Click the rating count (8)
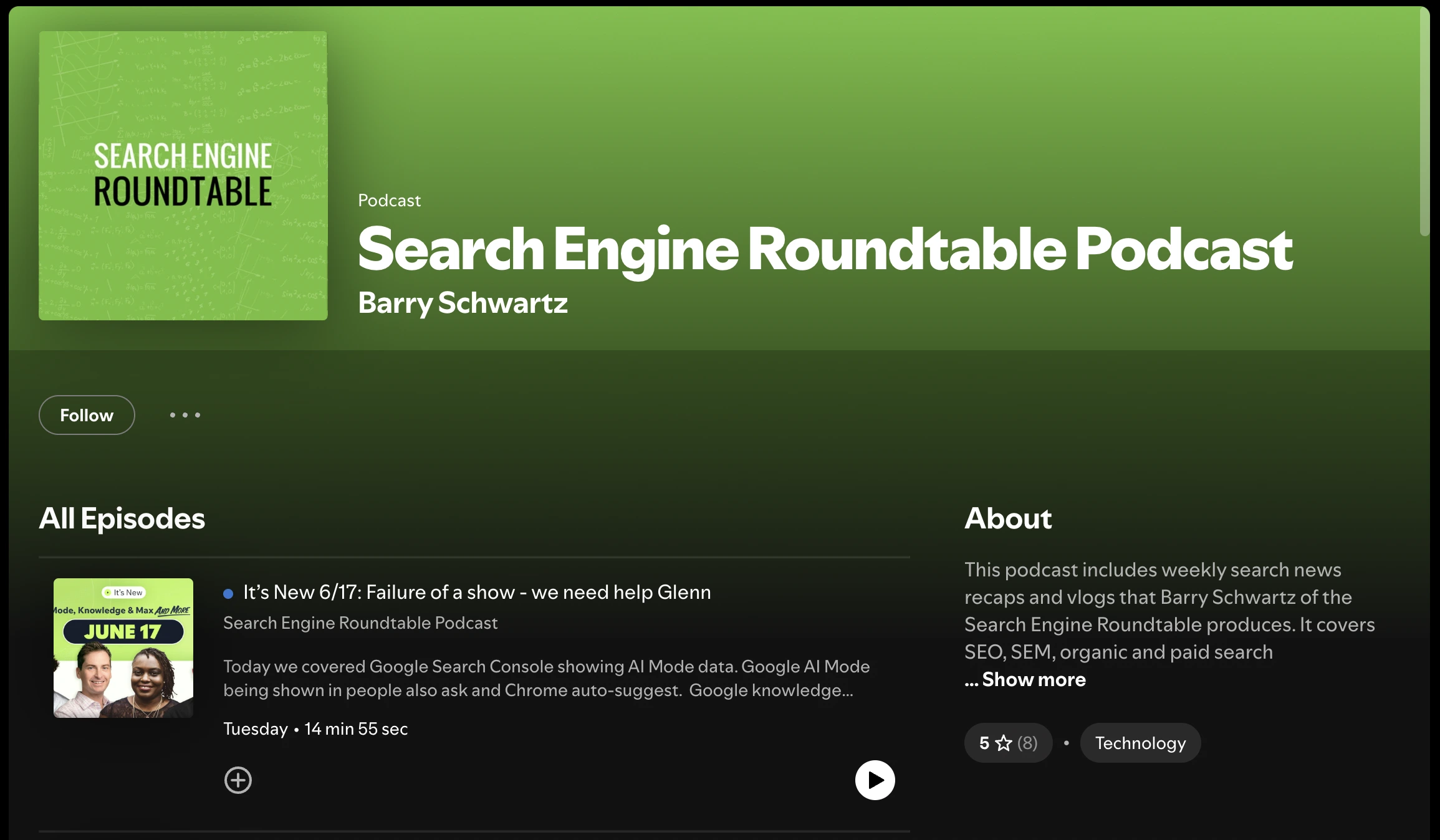The width and height of the screenshot is (1440, 840). point(1027,743)
